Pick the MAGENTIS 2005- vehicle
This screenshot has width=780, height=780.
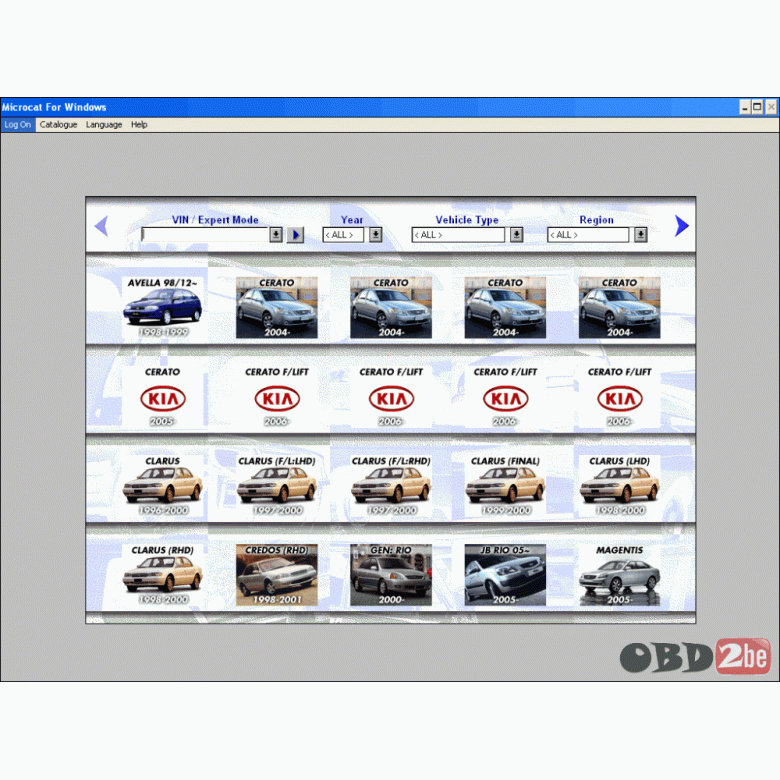click(620, 575)
